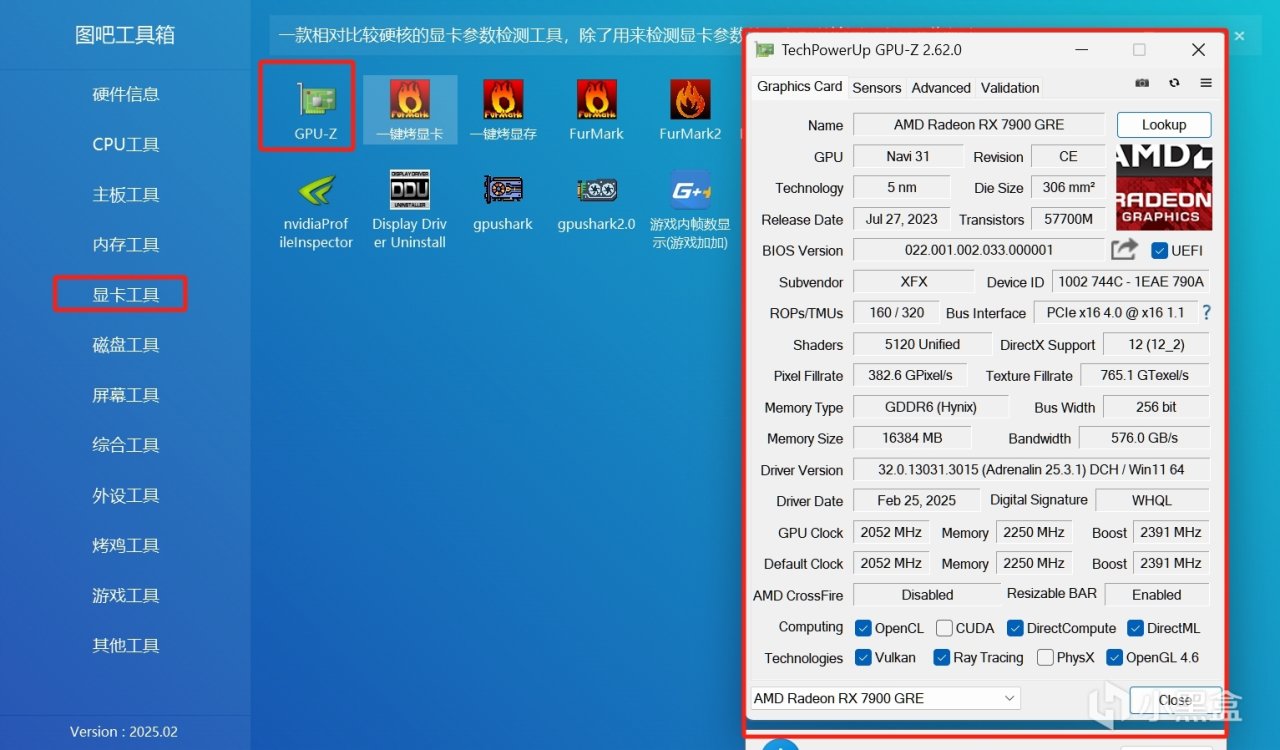Click the BIOS Version value field
Screen dimensions: 1280x750
[979, 250]
